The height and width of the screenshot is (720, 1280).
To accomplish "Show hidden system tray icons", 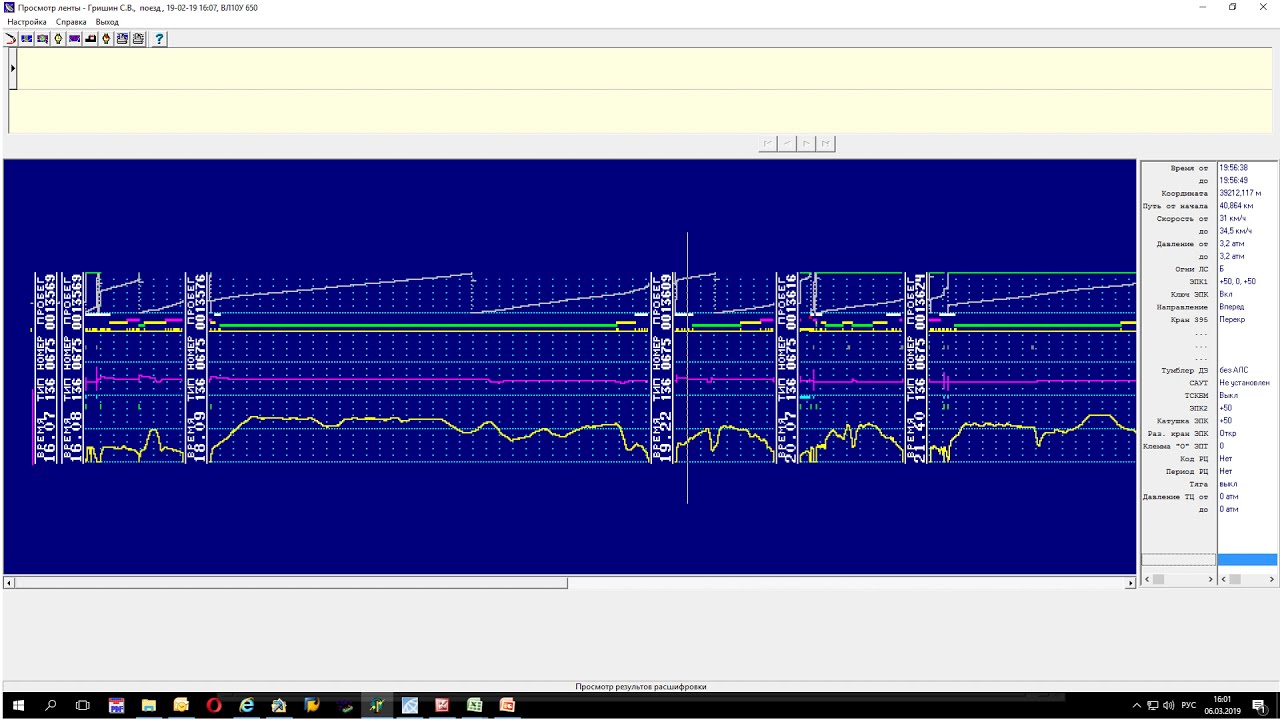I will [x=1136, y=706].
